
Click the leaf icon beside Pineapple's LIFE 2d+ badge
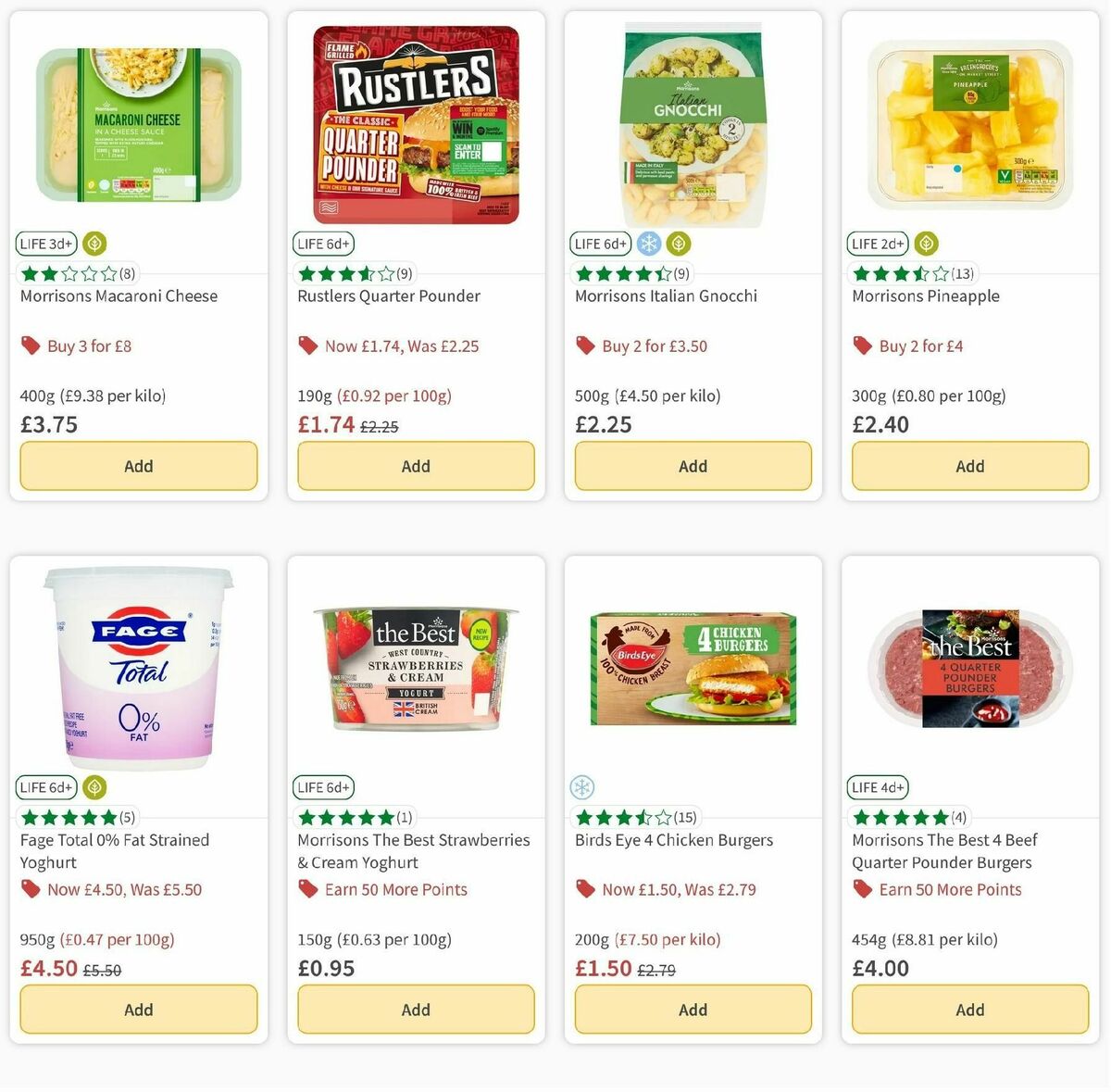[x=925, y=243]
